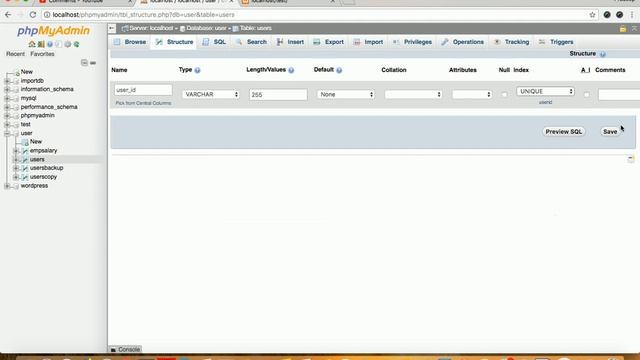The image size is (640, 360).
Task: Select New under user database
Action: 36,142
